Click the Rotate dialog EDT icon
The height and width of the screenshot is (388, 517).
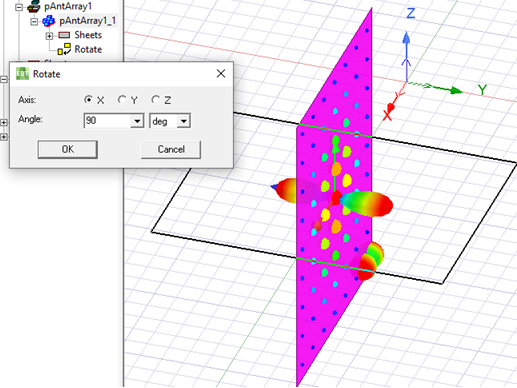pos(22,74)
